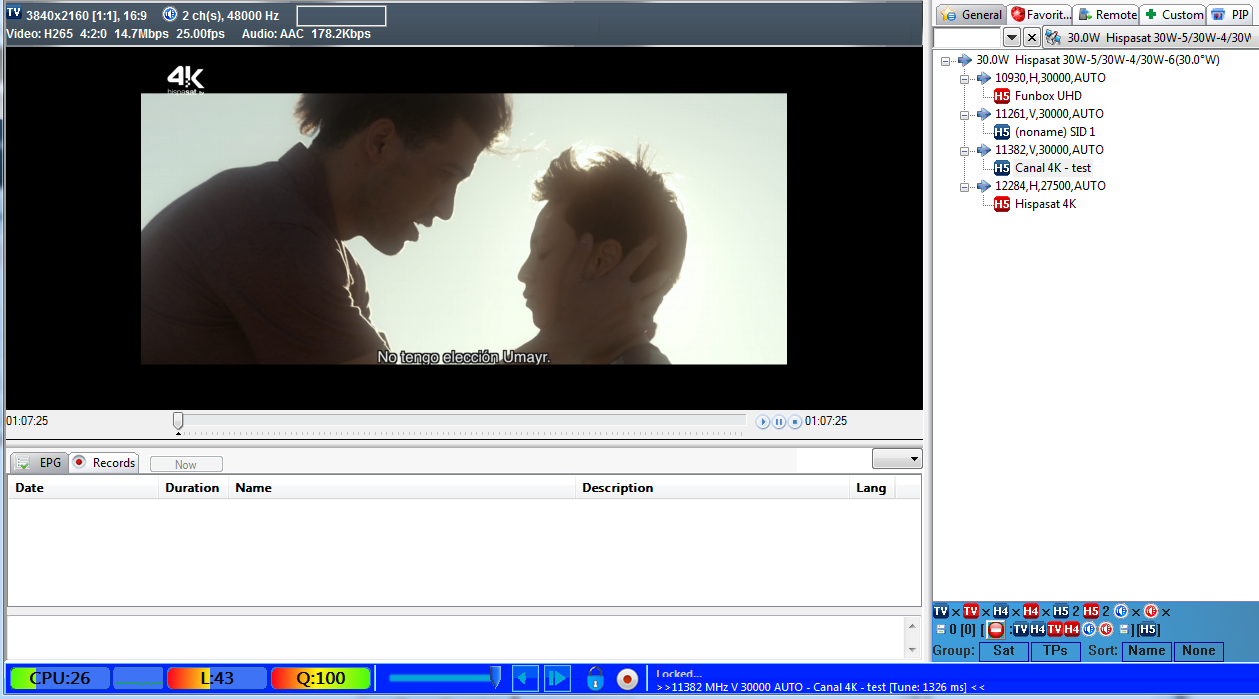Click the timeshift seek bar thumb
The width and height of the screenshot is (1259, 699).
(178, 421)
